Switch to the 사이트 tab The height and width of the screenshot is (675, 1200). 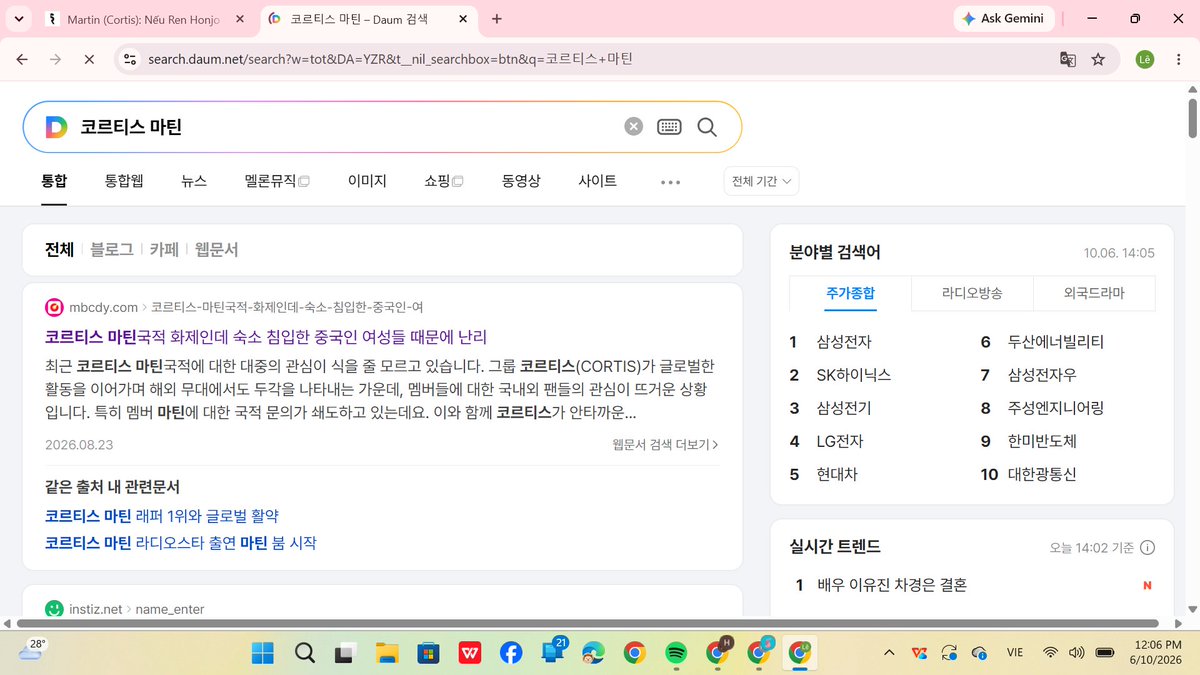[x=597, y=181]
